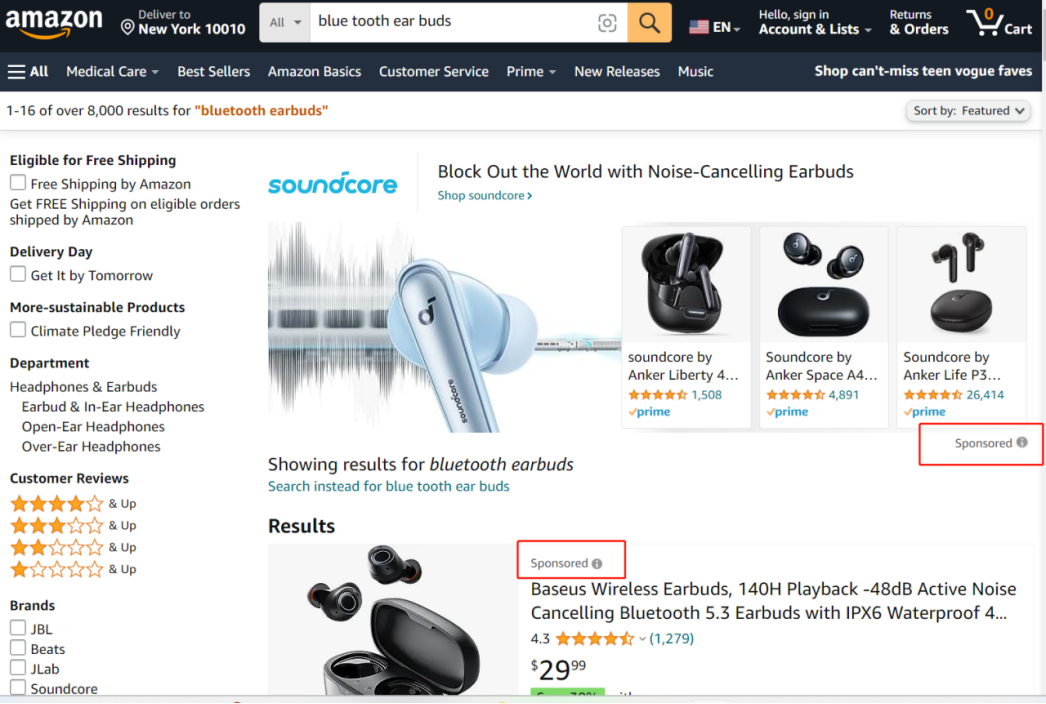Open New Releases from the navigation bar

(x=617, y=71)
